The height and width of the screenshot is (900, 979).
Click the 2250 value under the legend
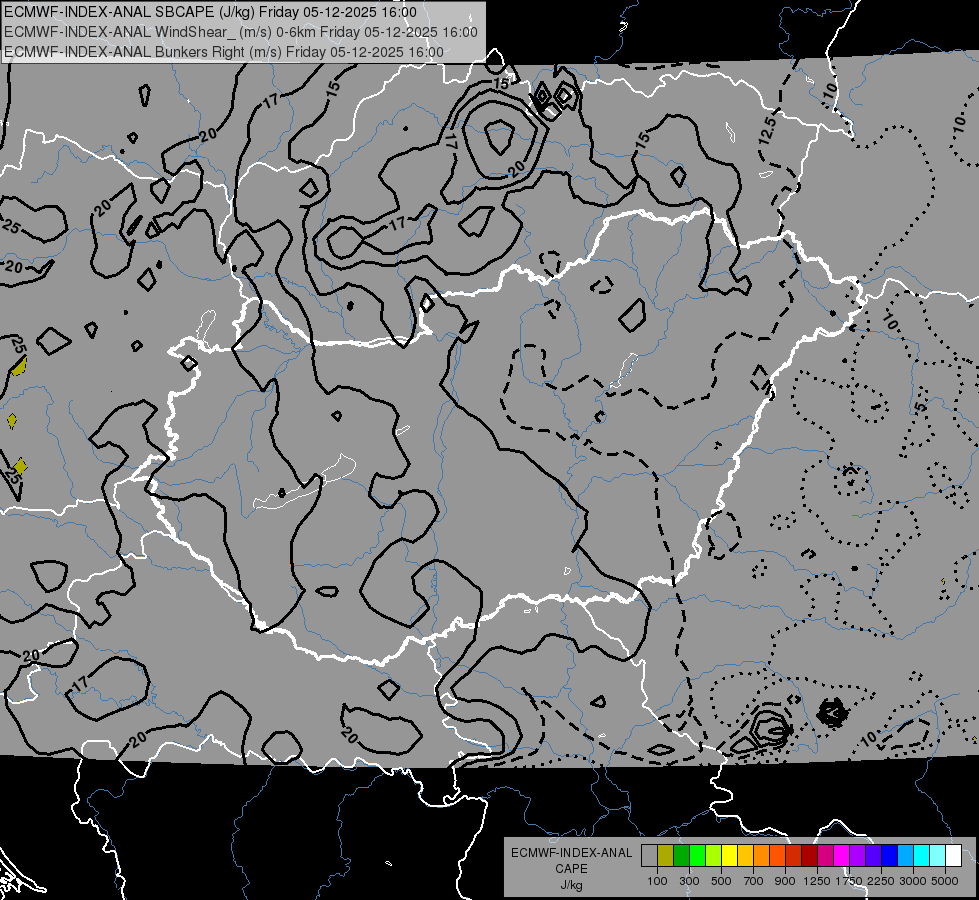pyautogui.click(x=881, y=881)
